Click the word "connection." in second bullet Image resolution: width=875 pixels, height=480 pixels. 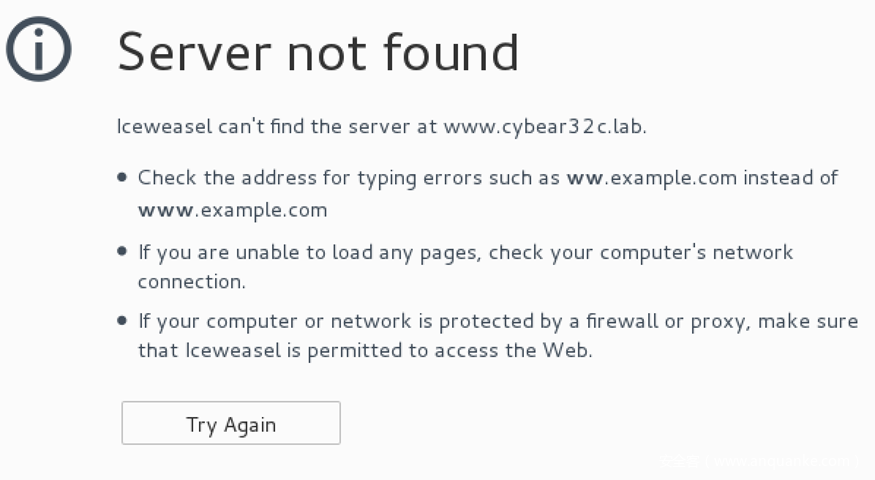191,282
